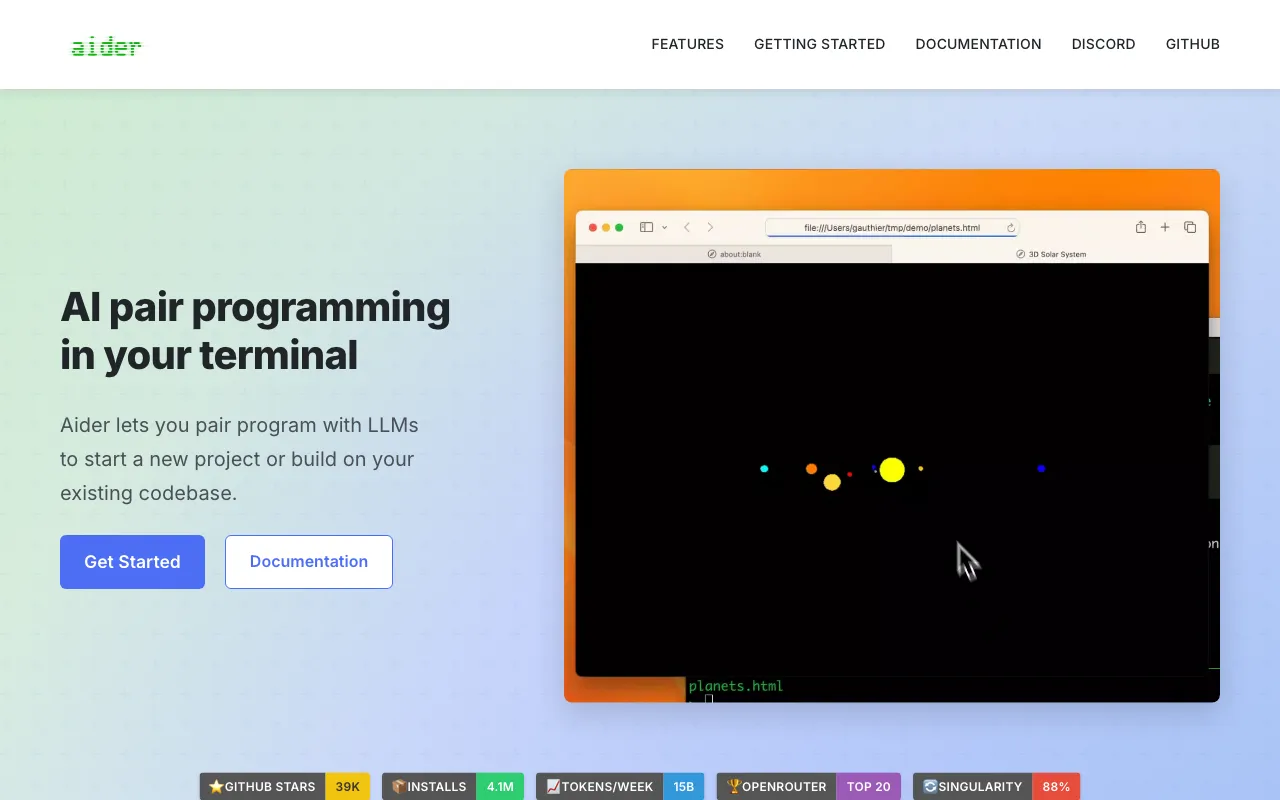Viewport: 1280px width, 800px height.
Task: Click the back arrow in demo browser
Action: click(687, 227)
